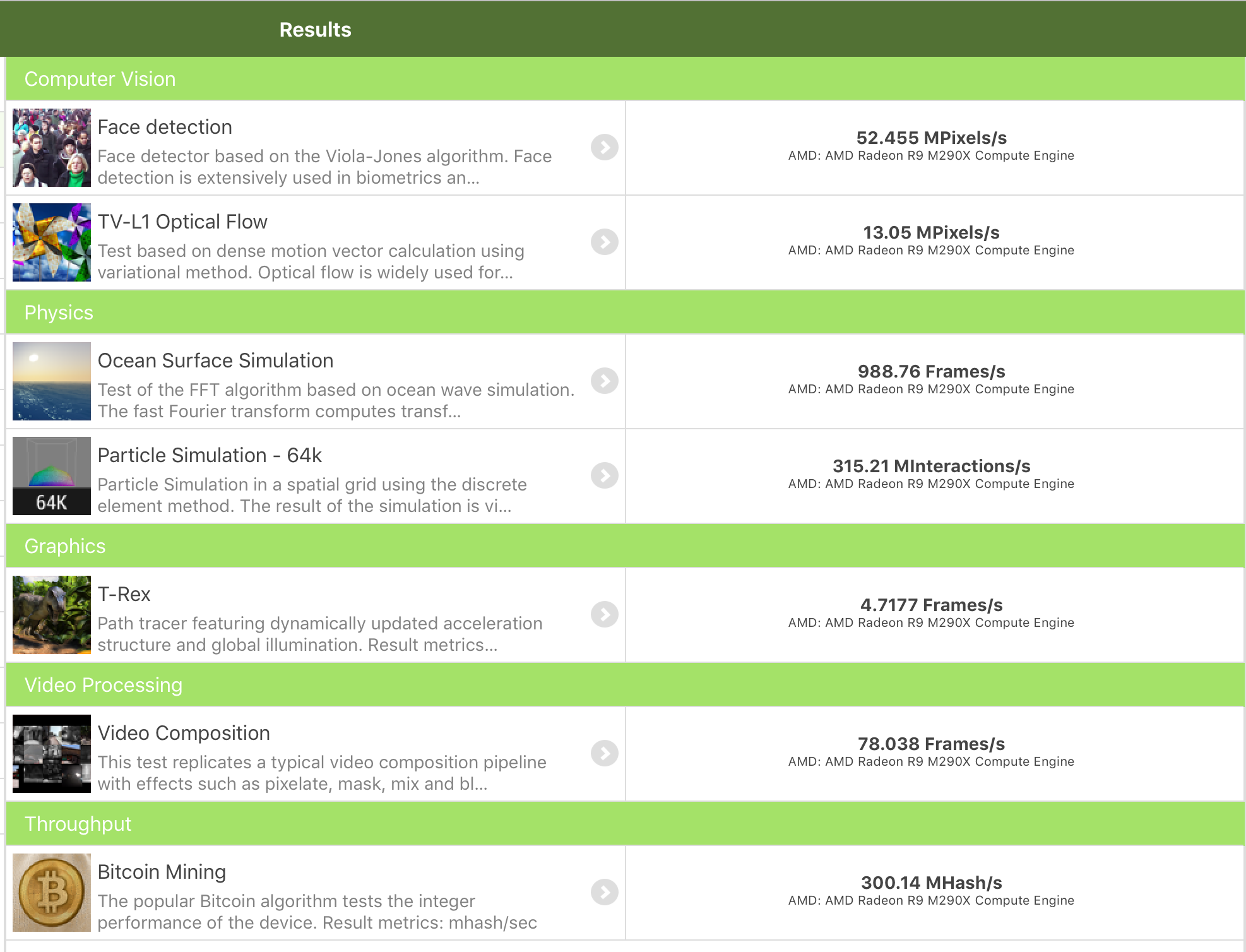Expand Face detection details via chevron arrow
Screen dimensions: 1246x952
[x=605, y=147]
